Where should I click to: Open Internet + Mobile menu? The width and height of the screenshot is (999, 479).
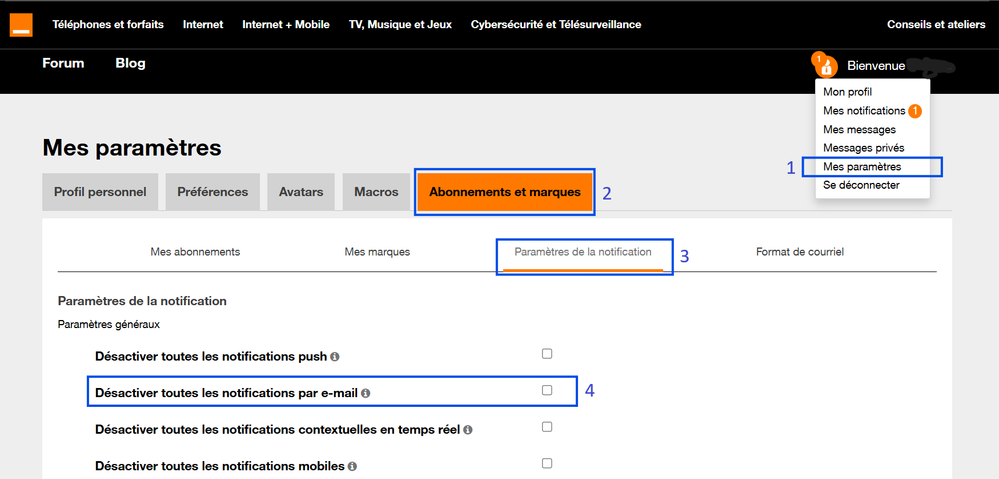(x=286, y=25)
